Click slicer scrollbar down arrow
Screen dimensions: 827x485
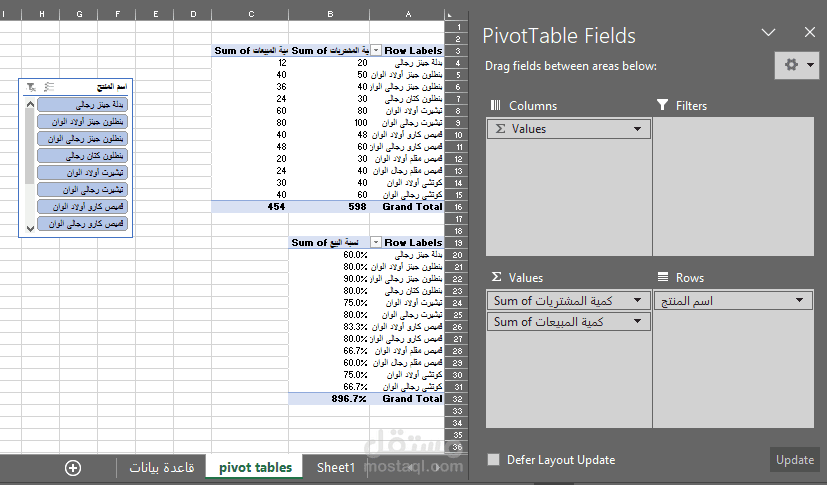pos(30,229)
